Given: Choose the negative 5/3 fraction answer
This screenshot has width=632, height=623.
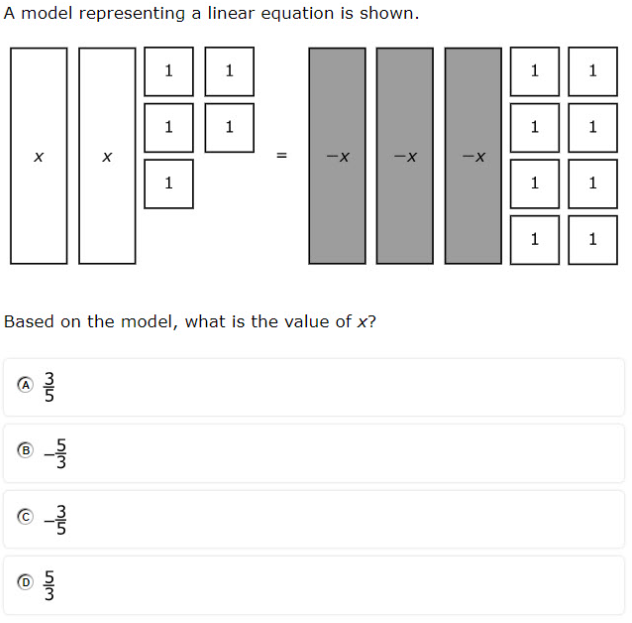Looking at the screenshot, I should coord(56,452).
